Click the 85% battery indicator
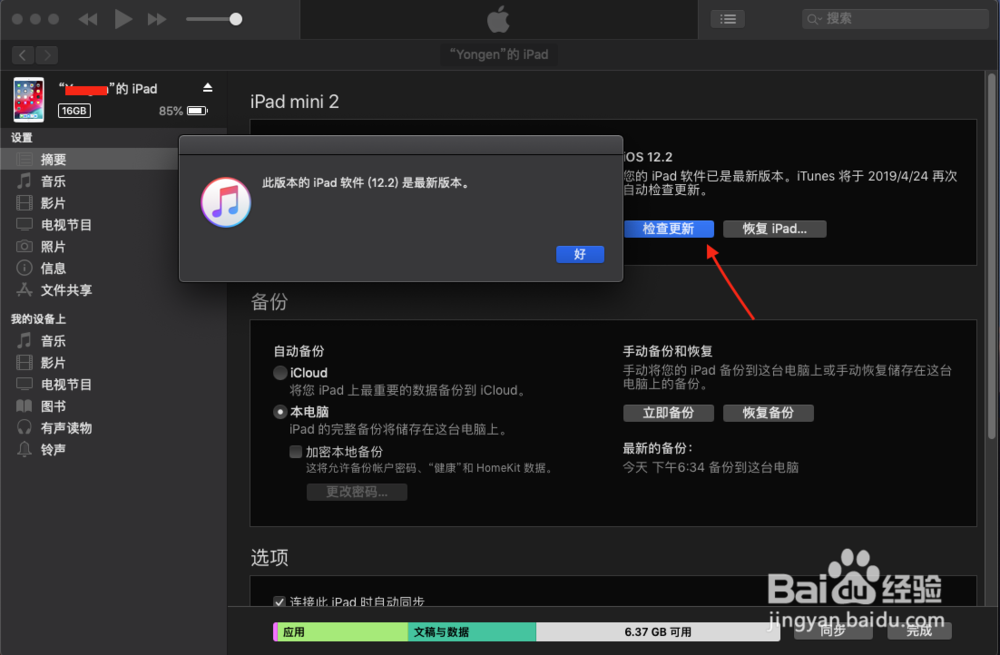 click(x=183, y=111)
